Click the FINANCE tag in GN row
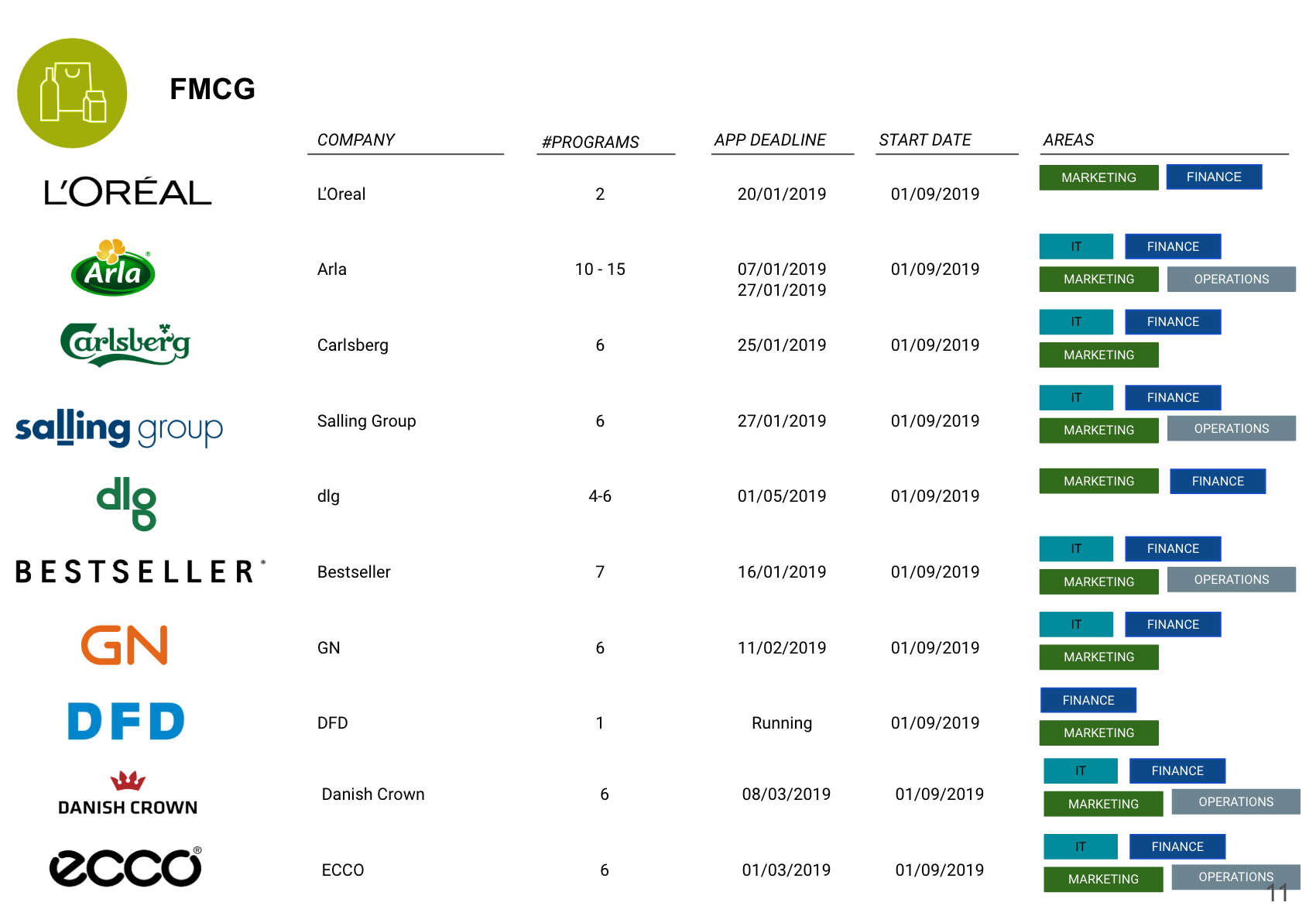Image resolution: width=1316 pixels, height=923 pixels. (x=1173, y=624)
